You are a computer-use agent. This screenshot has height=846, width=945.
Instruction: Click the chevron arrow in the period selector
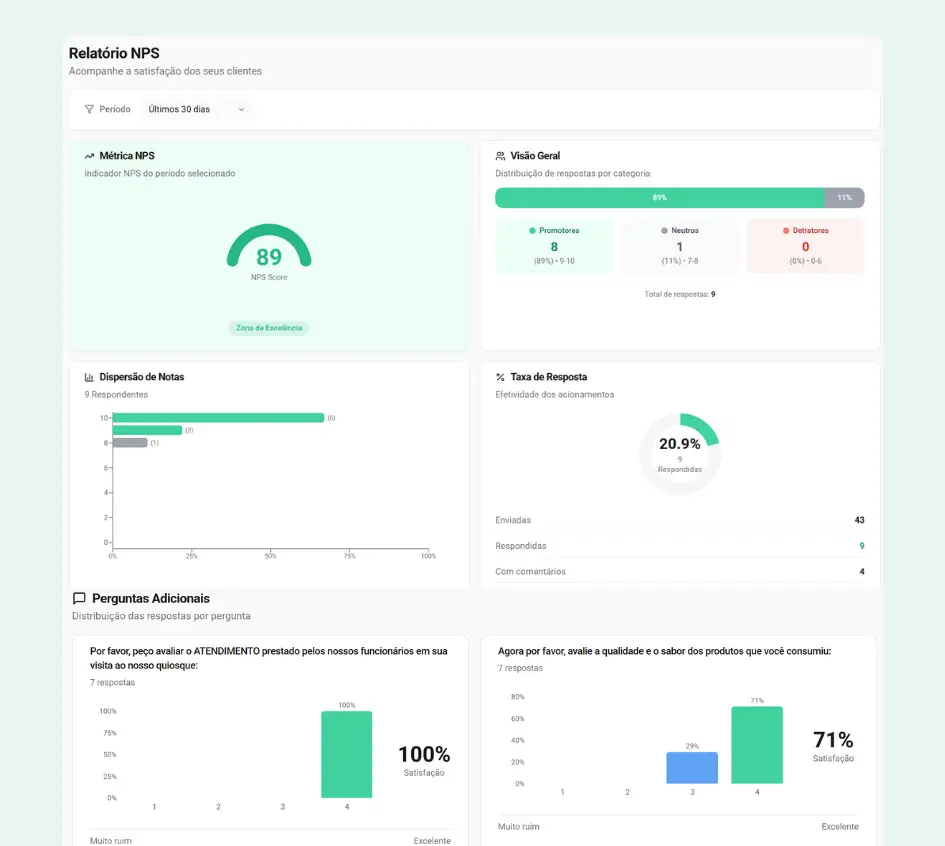pyautogui.click(x=241, y=109)
